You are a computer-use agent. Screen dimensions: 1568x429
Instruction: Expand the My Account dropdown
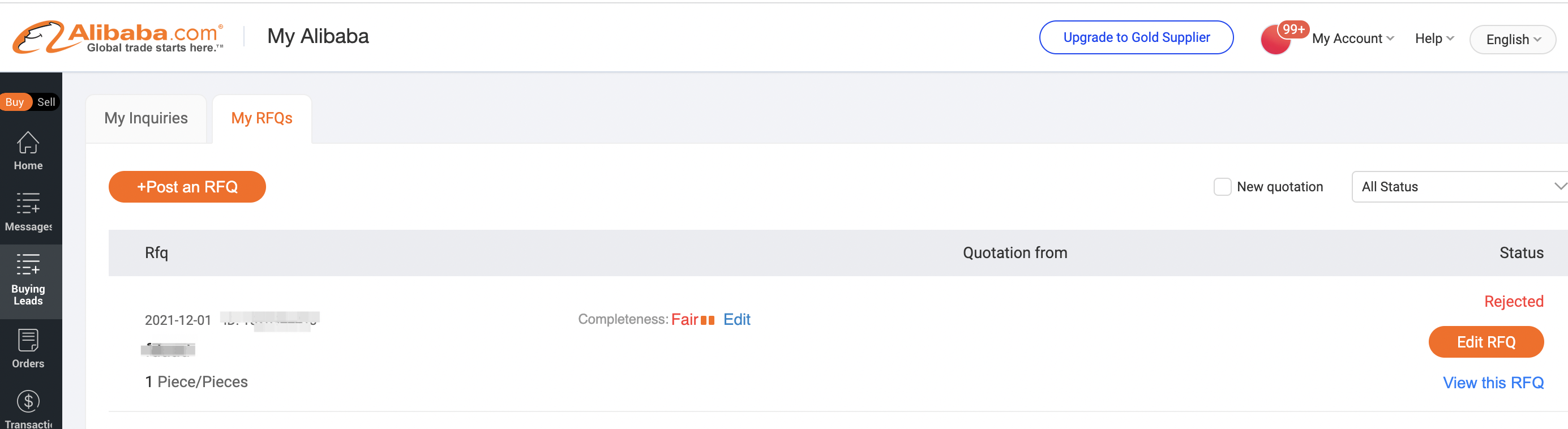tap(1352, 39)
